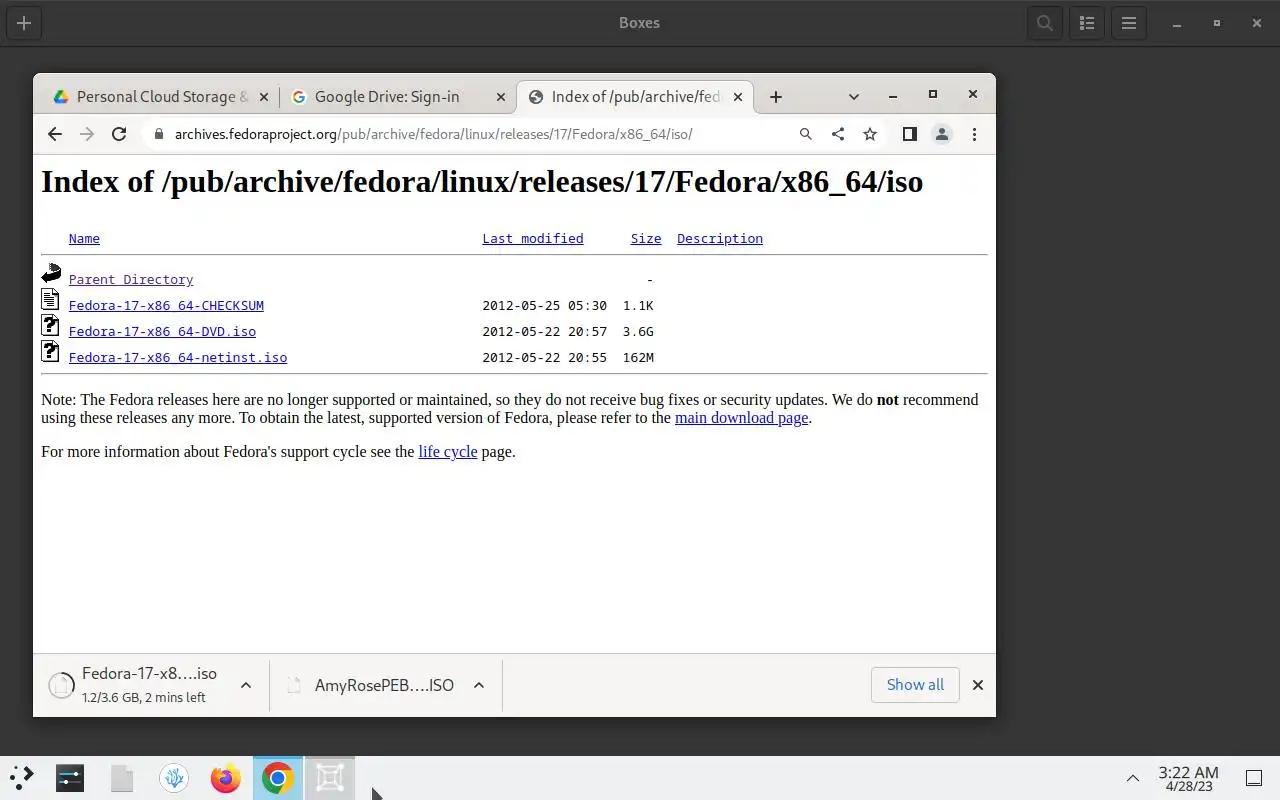Open the KDE application launcher
This screenshot has height=800, width=1280.
pos(21,778)
